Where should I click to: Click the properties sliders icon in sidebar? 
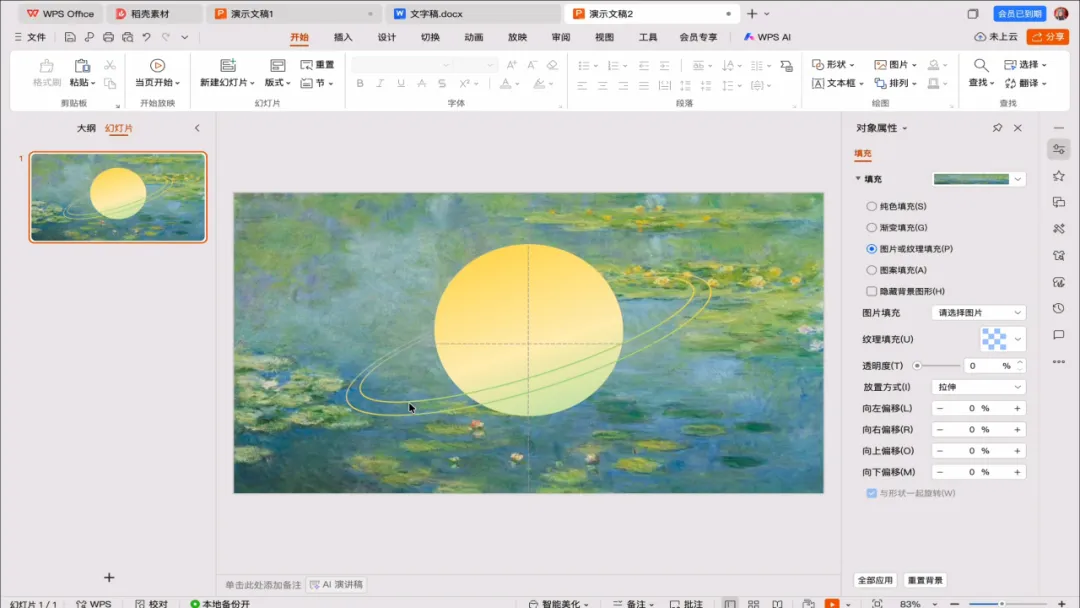(x=1059, y=149)
